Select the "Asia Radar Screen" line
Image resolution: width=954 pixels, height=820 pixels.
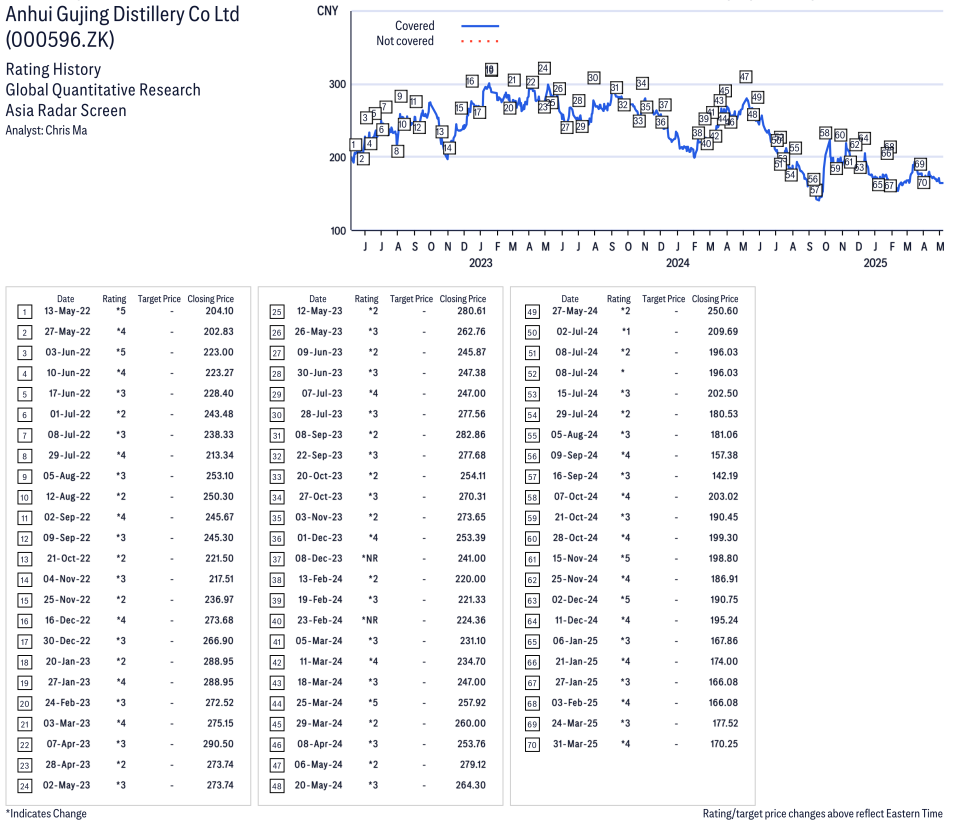tap(66, 111)
